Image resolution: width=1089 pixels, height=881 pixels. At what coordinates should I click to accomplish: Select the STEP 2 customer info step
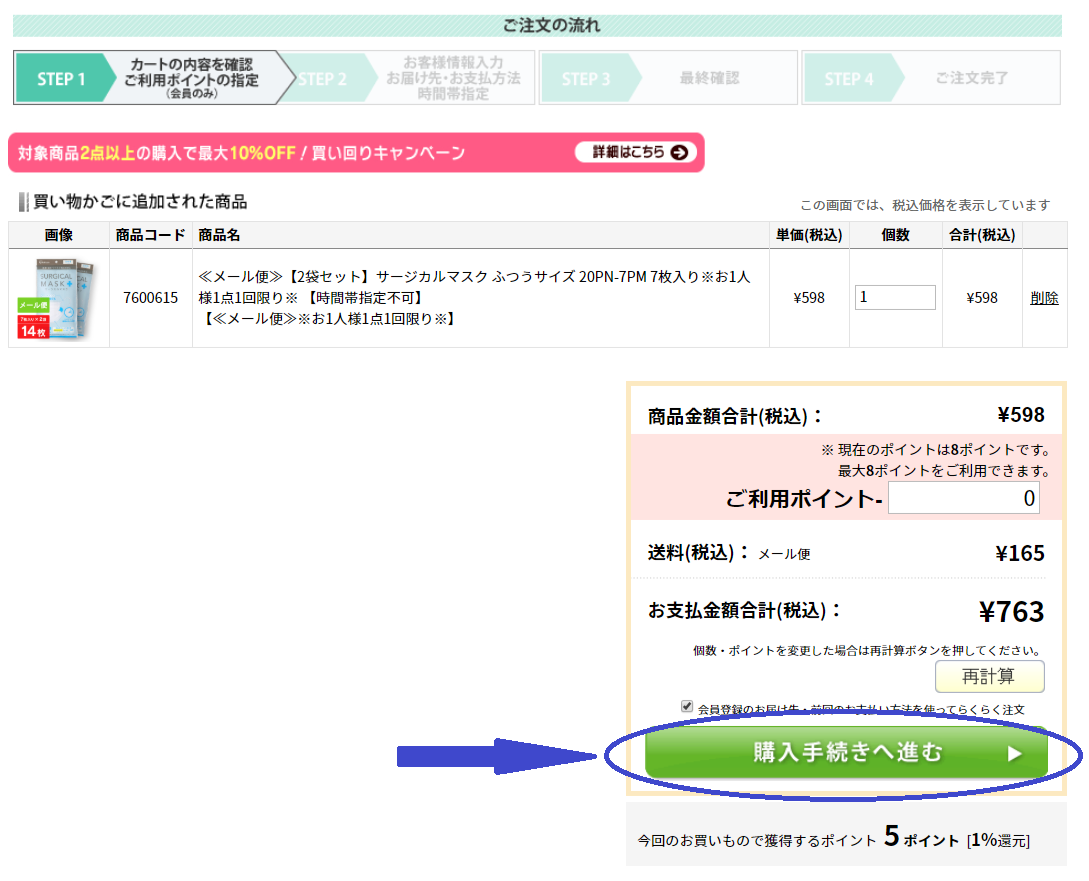coord(405,78)
